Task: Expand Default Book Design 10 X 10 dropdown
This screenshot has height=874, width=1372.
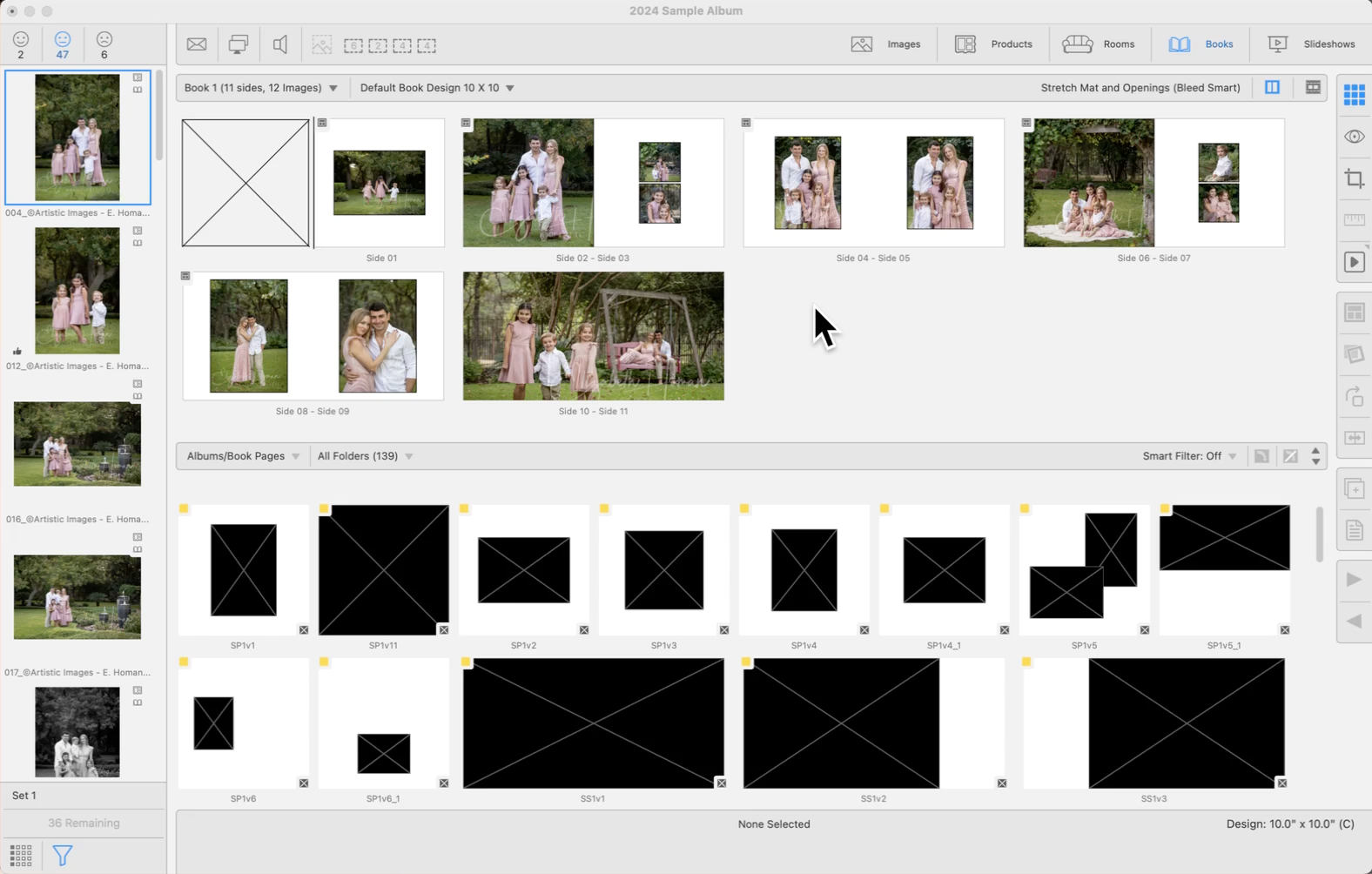Action: point(436,88)
